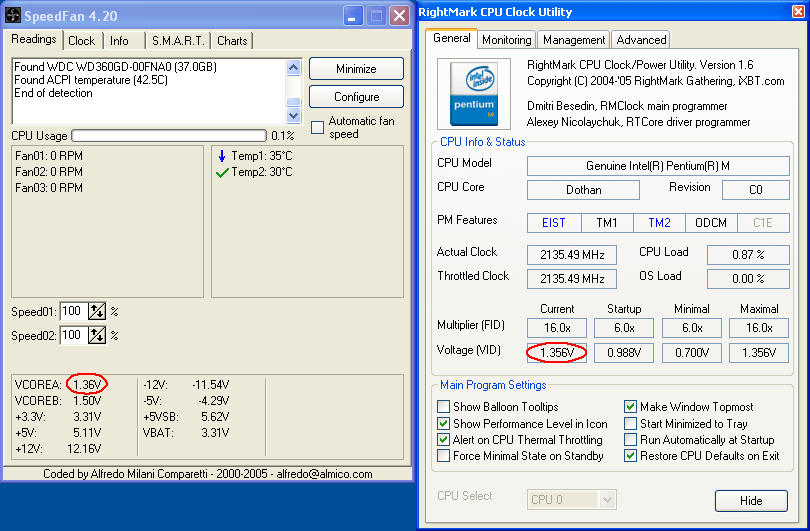
Task: Click the OS Load value 0.00 %
Action: click(x=748, y=279)
